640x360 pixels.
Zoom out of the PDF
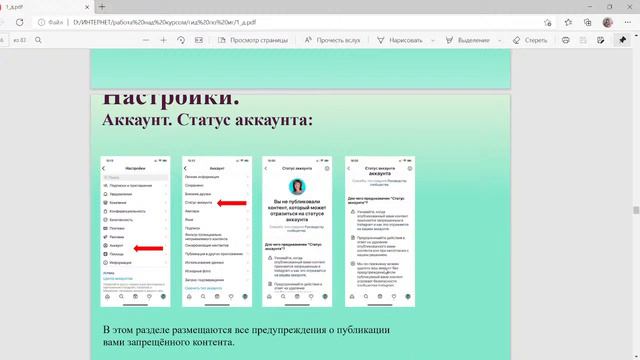click(x=146, y=40)
